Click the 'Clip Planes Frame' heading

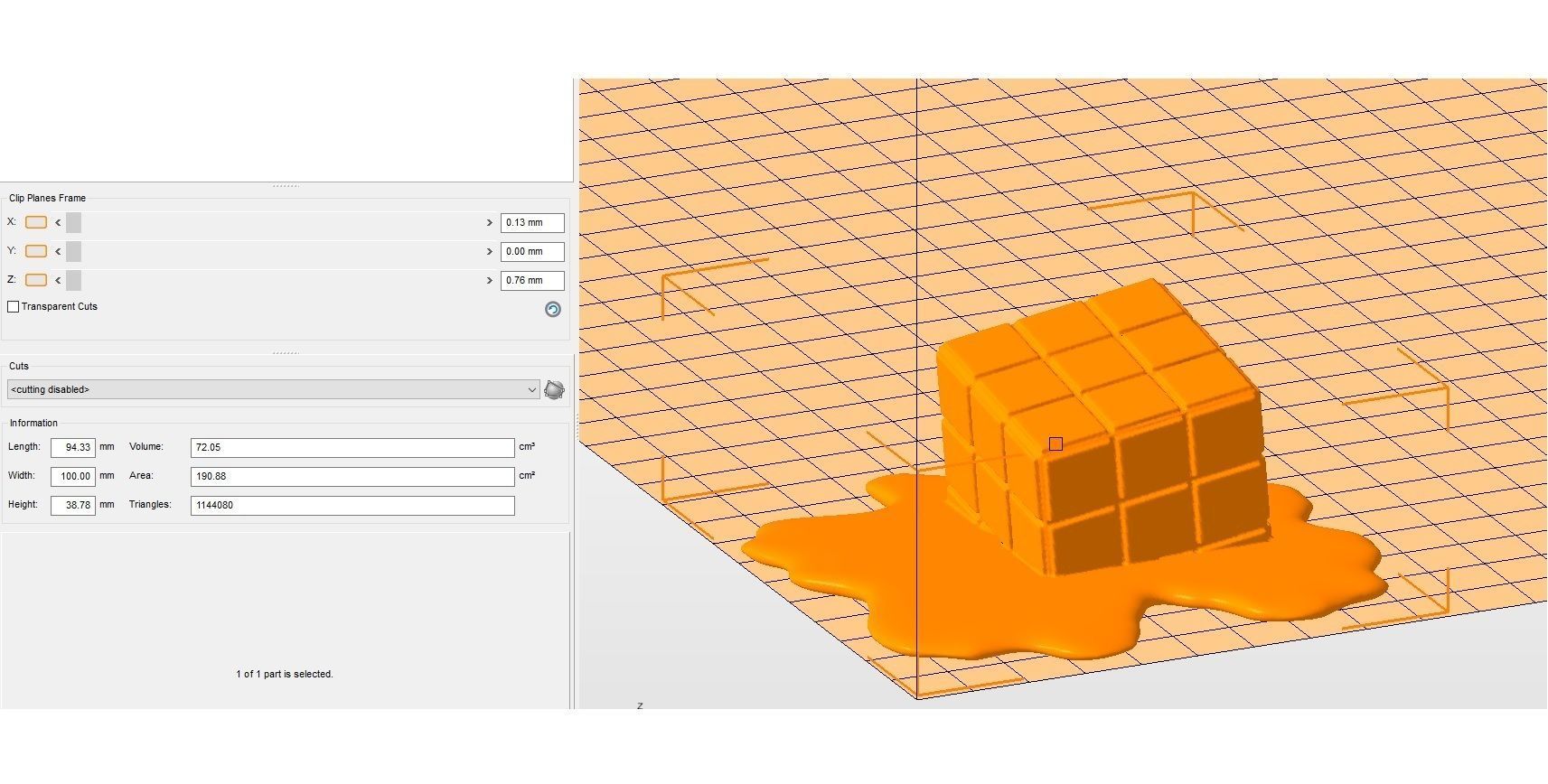click(47, 198)
